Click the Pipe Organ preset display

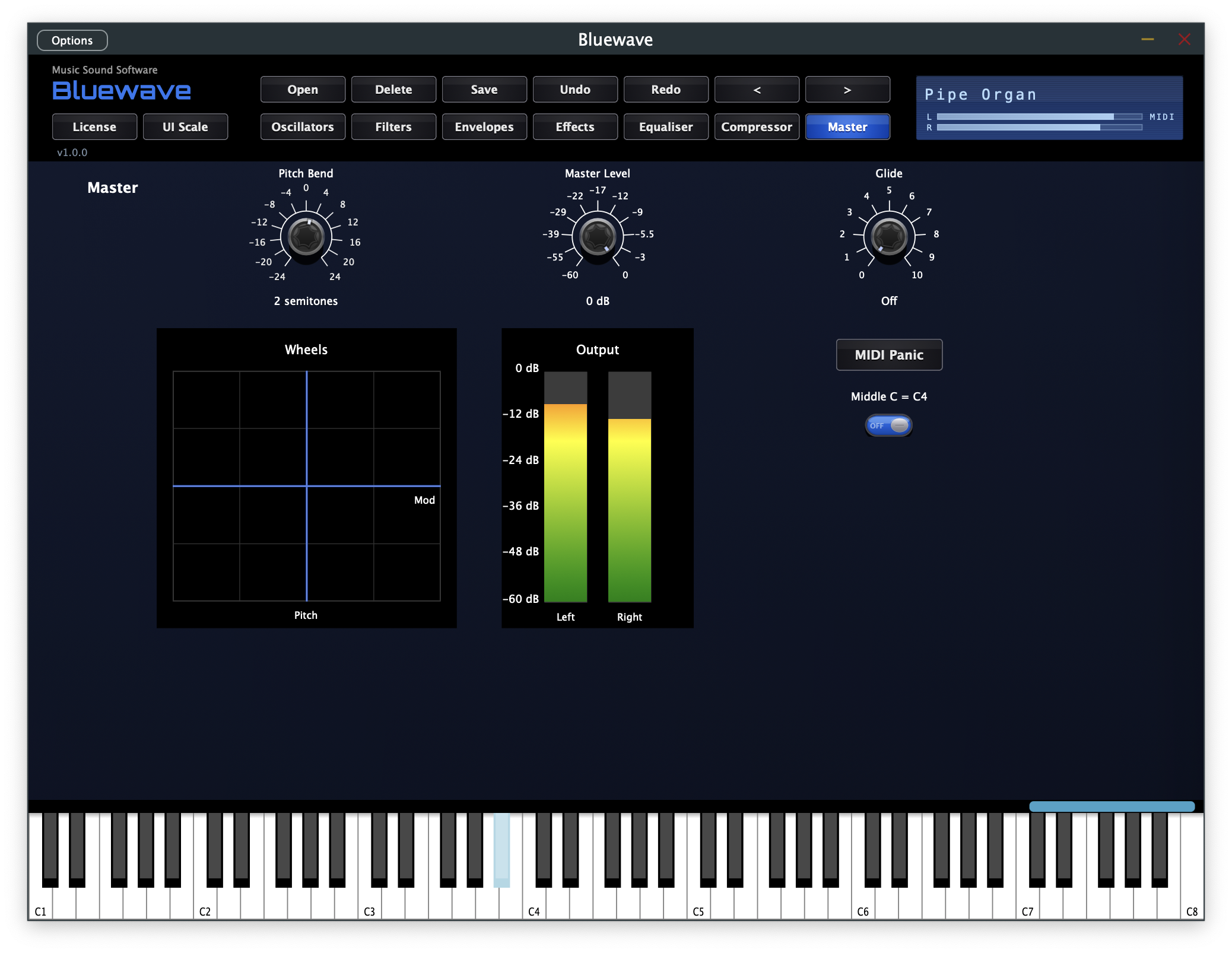pyautogui.click(x=1049, y=108)
